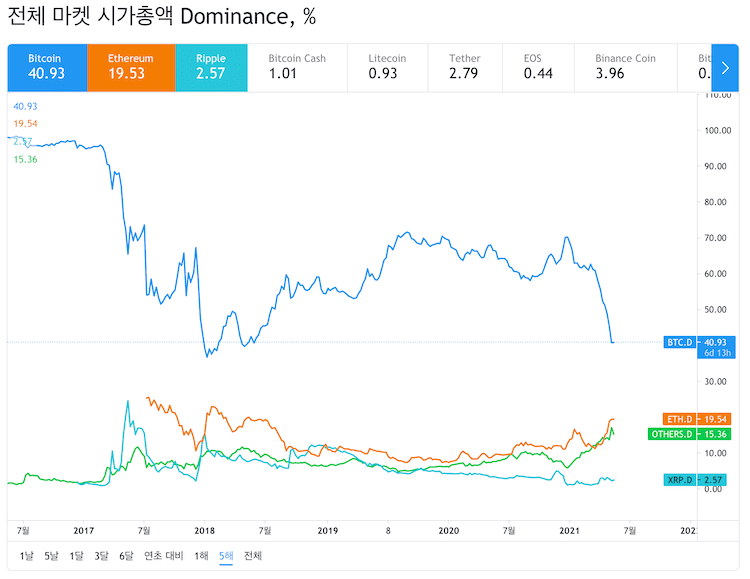Click the chart title heading

point(162,16)
